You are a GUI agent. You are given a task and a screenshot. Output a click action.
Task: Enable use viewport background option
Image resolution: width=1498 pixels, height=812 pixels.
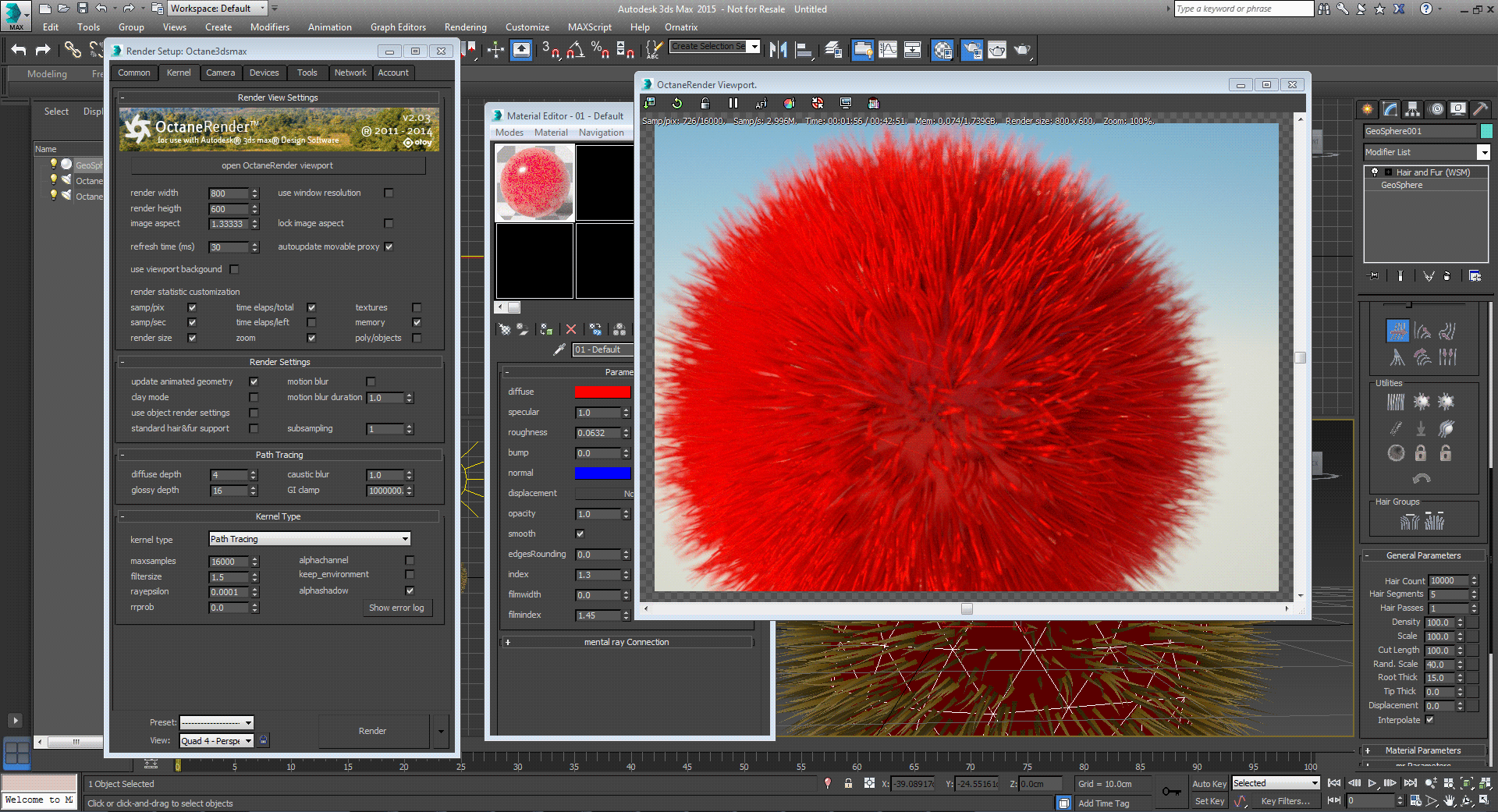(x=234, y=269)
